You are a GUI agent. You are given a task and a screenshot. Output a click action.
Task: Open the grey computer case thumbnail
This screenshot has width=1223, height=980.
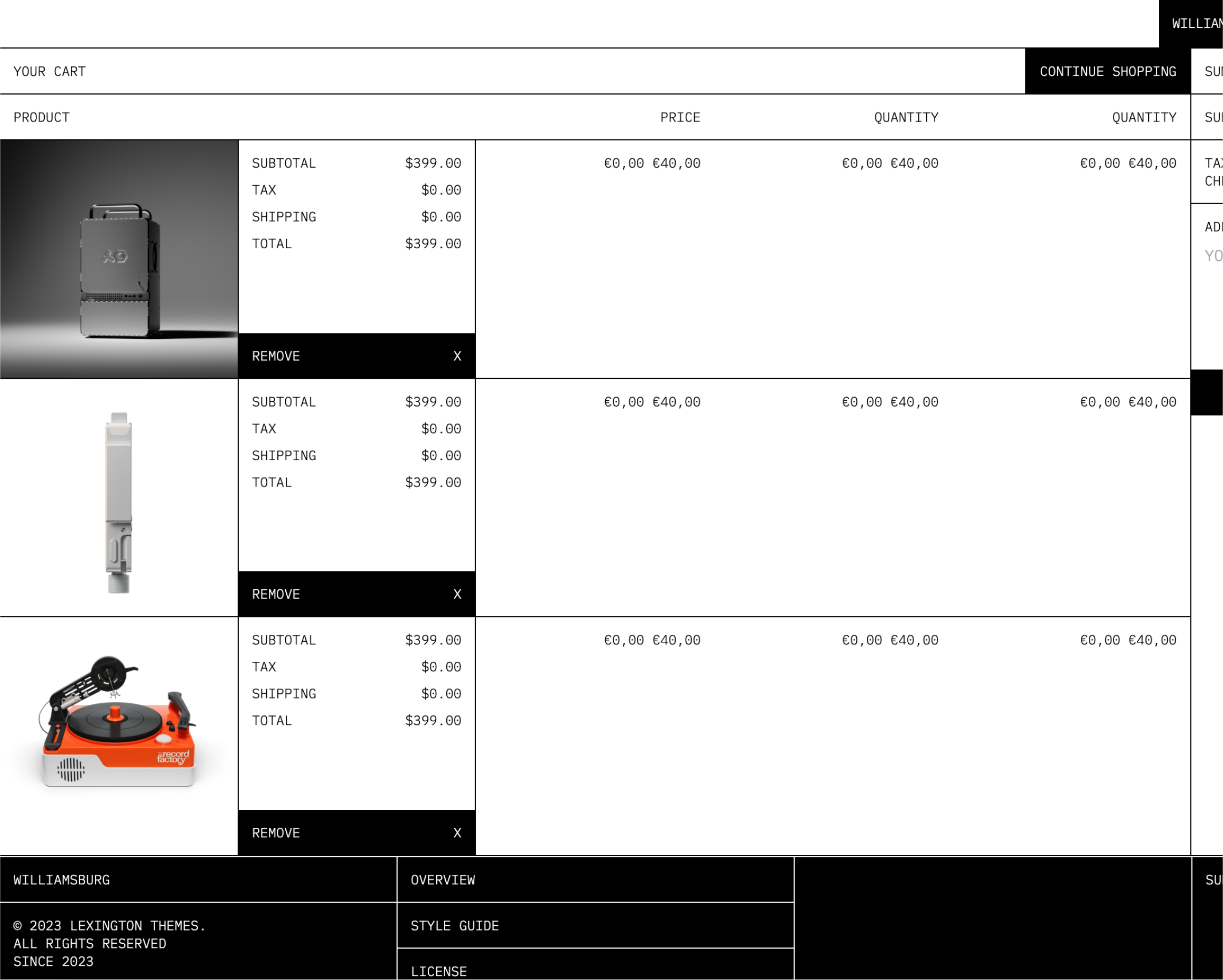point(118,259)
